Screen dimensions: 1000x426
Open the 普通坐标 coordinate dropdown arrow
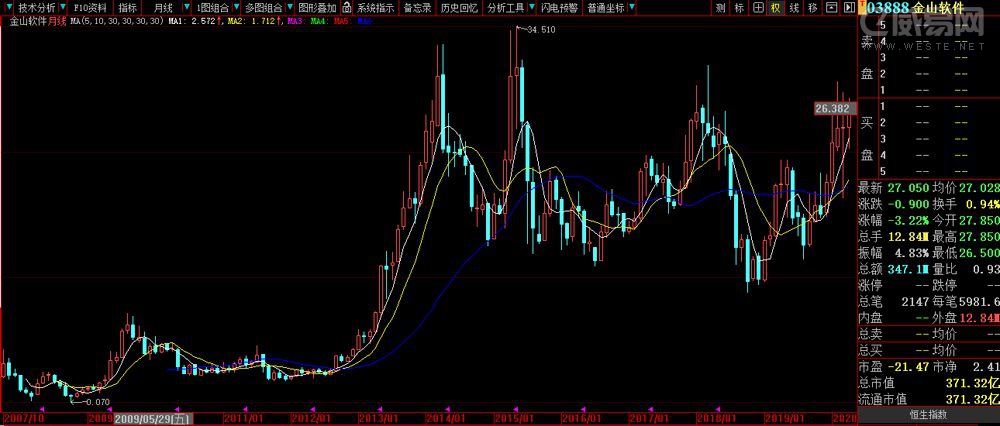[632, 8]
